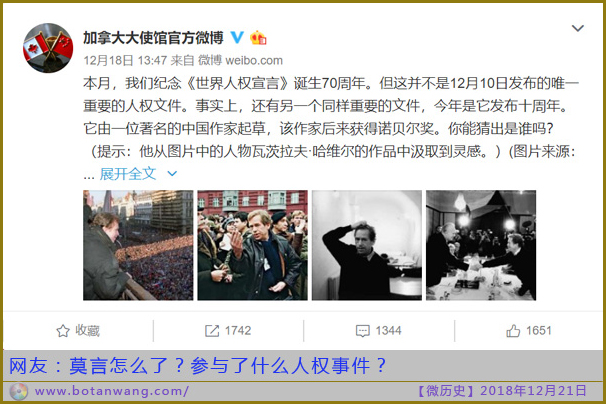Screen dimensions: 606x404
Task: Open the account name 加拿大大使馆官方微博
Action: pos(153,38)
